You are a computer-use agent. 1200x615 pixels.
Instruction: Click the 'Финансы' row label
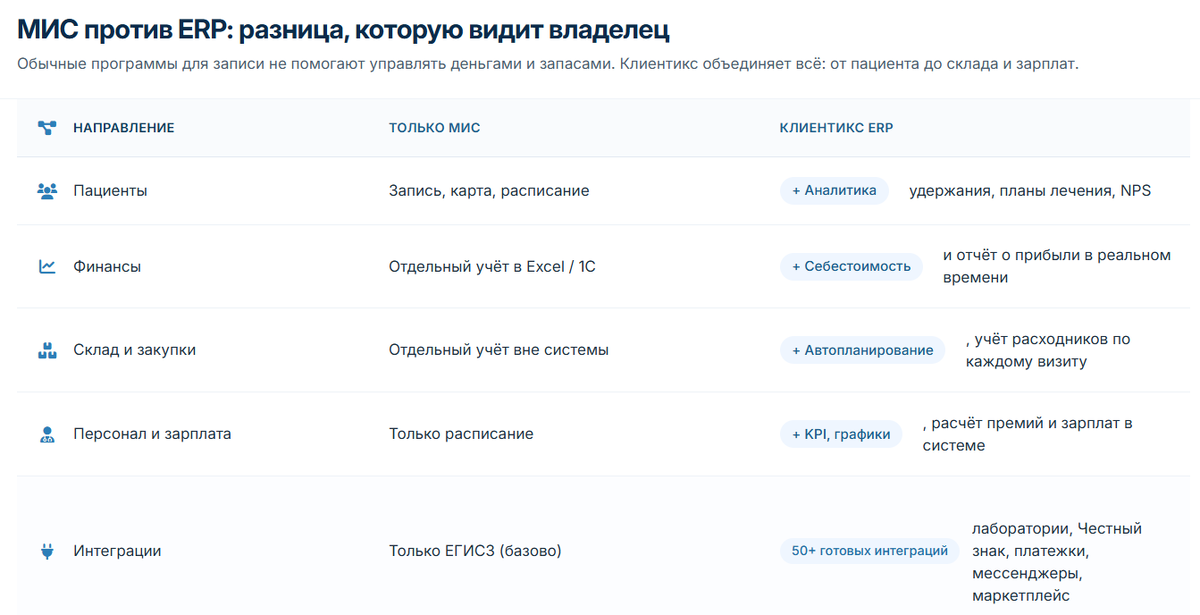tap(107, 267)
